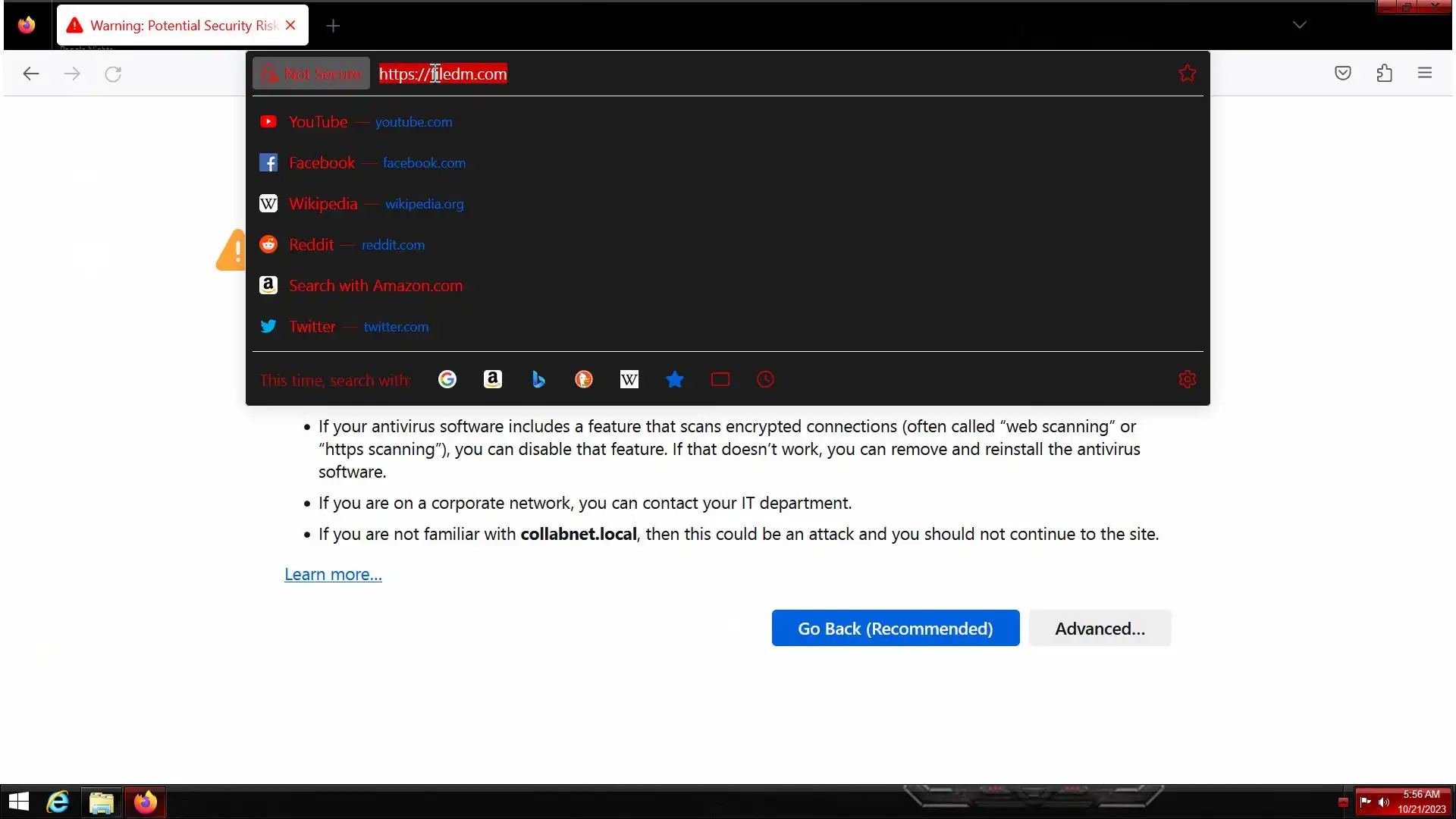
Task: Open search settings gear in dropdown
Action: (1187, 379)
